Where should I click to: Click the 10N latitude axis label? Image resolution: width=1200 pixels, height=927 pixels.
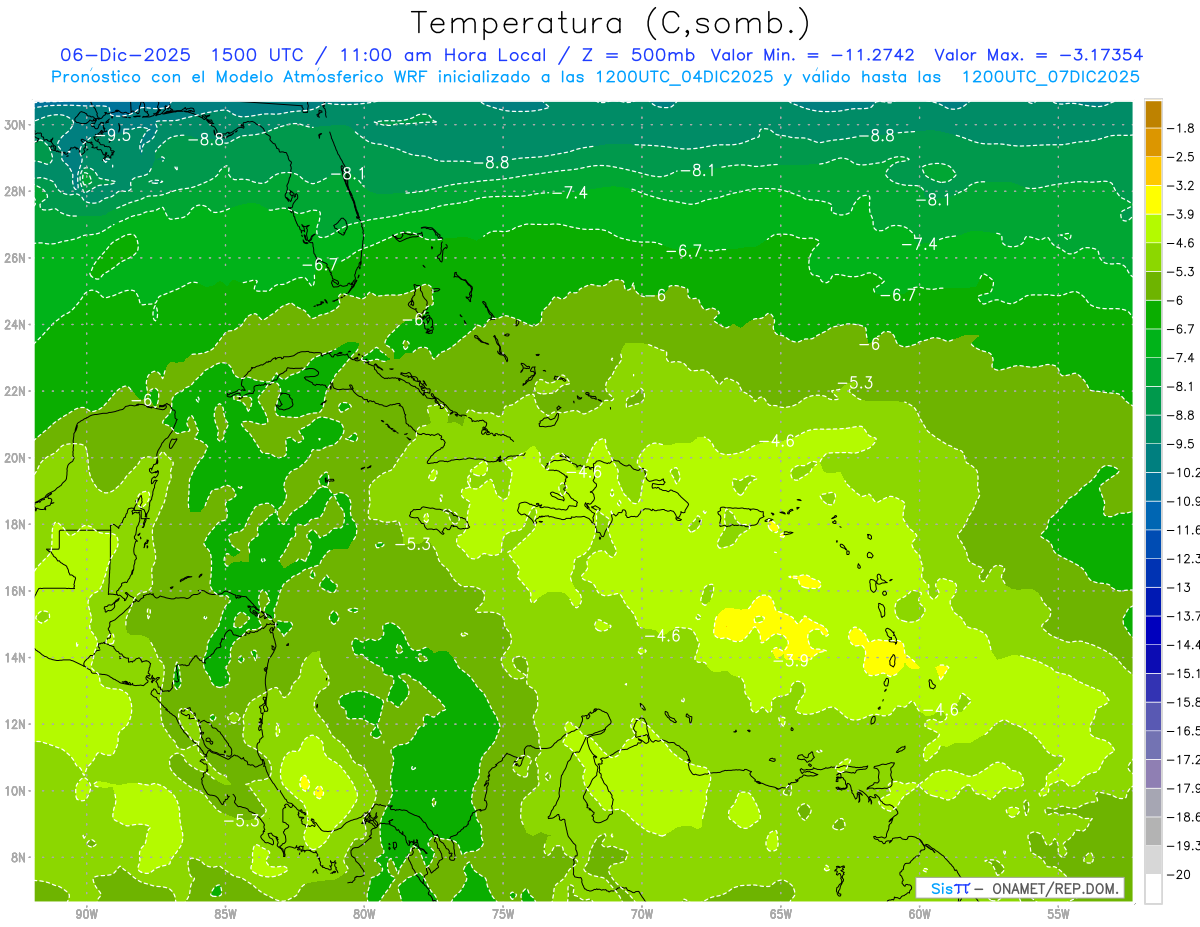pyautogui.click(x=16, y=791)
